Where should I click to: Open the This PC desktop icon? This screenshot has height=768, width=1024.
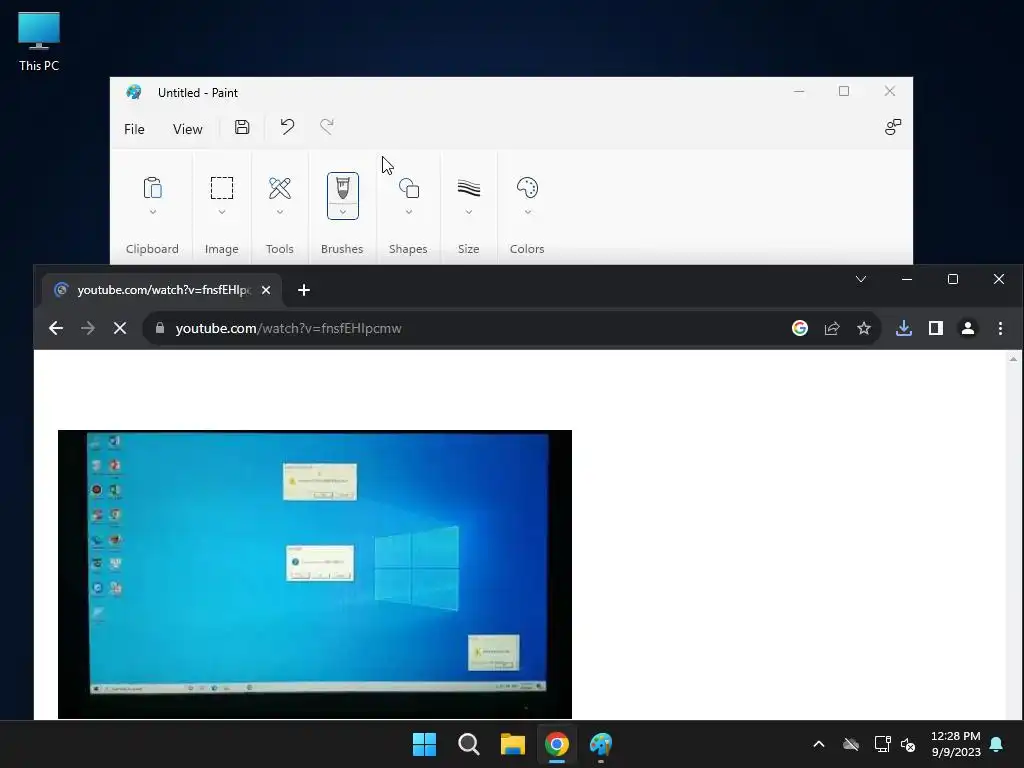[39, 41]
